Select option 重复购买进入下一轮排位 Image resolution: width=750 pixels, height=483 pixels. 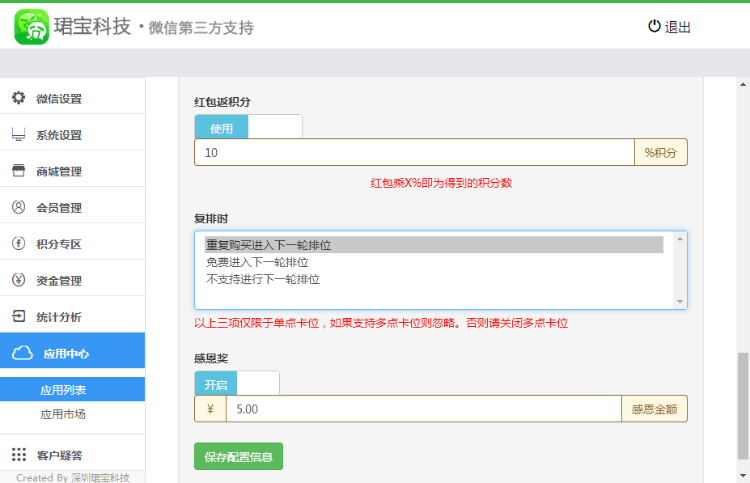[x=434, y=245]
